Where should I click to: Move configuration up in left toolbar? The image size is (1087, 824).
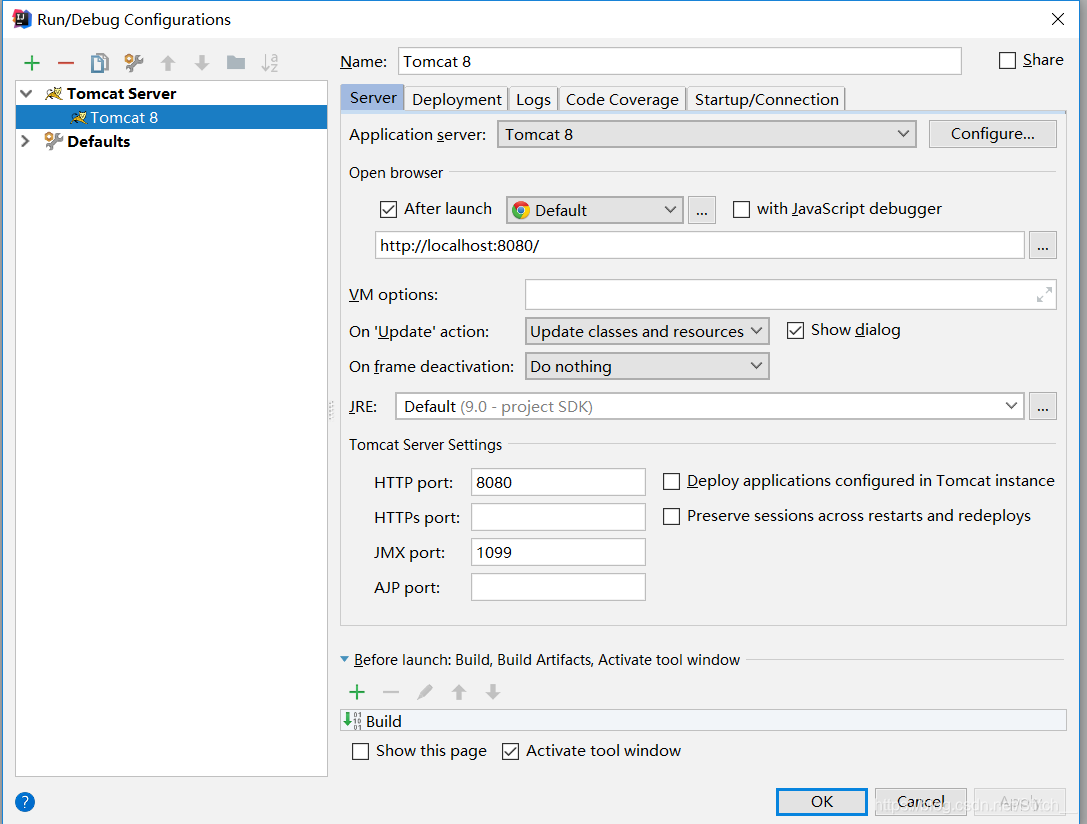click(x=168, y=63)
